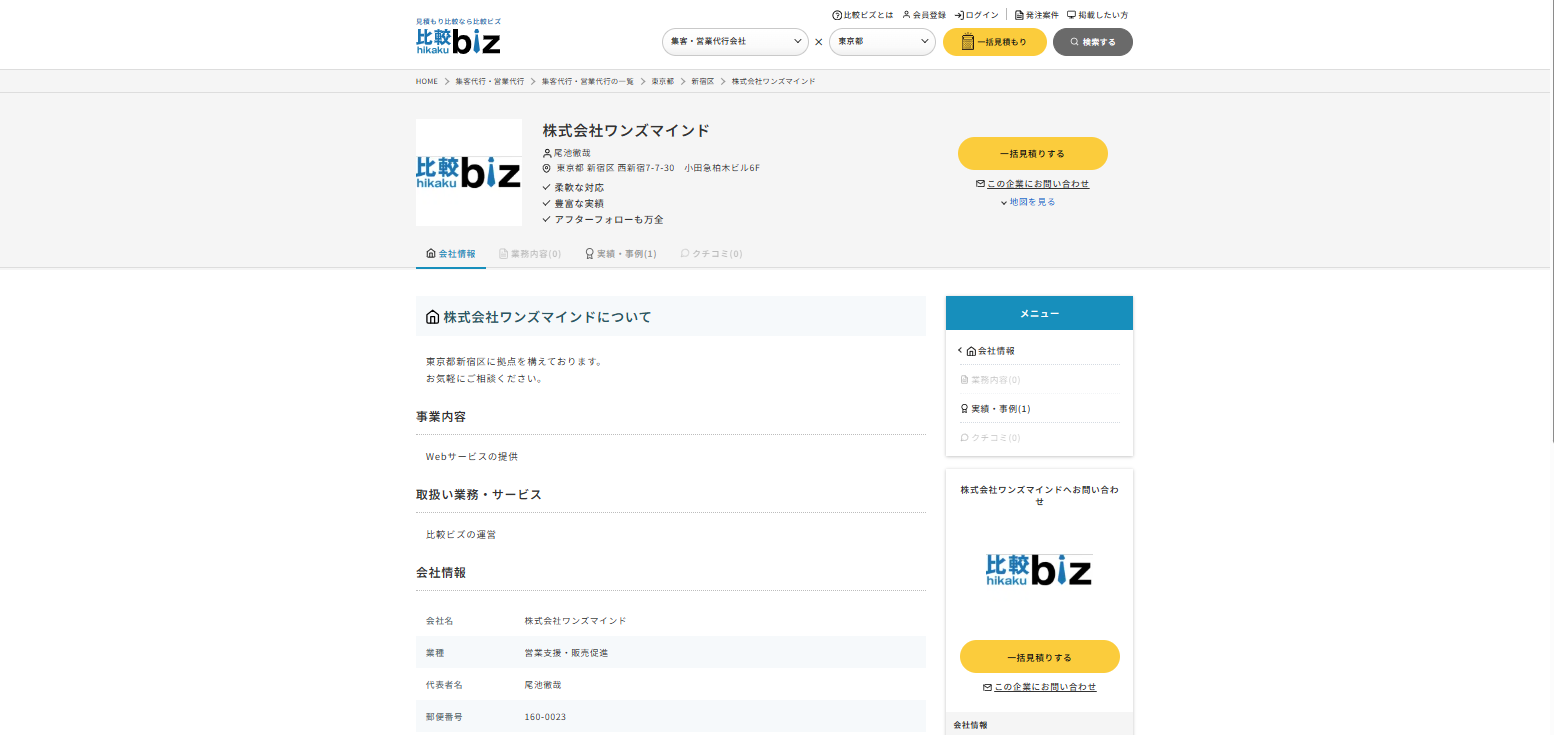Open 集客代行・営業代行 breadcrumb
The height and width of the screenshot is (735, 1554).
[490, 81]
